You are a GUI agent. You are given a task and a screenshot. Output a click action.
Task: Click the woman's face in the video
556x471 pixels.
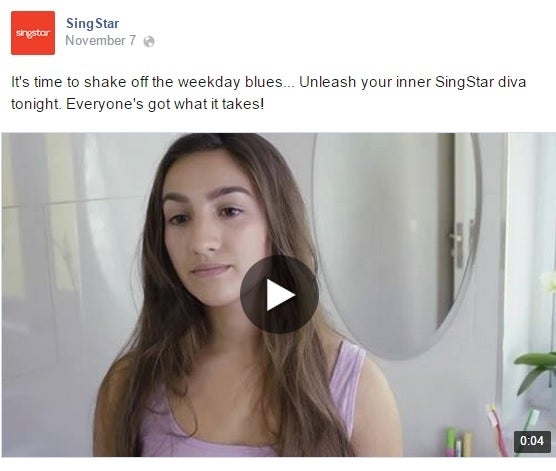pos(213,231)
